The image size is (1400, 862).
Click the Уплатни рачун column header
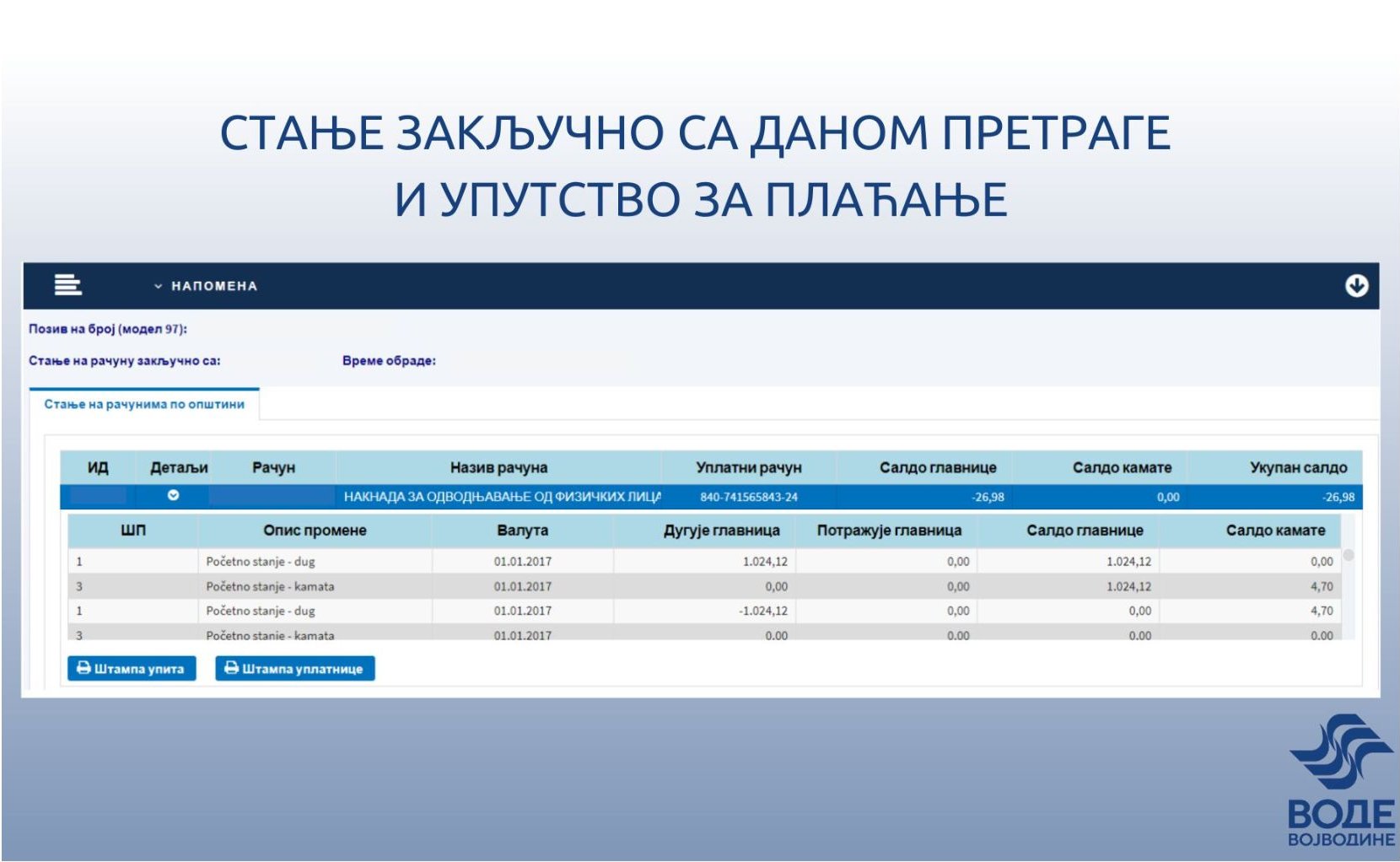(x=748, y=467)
